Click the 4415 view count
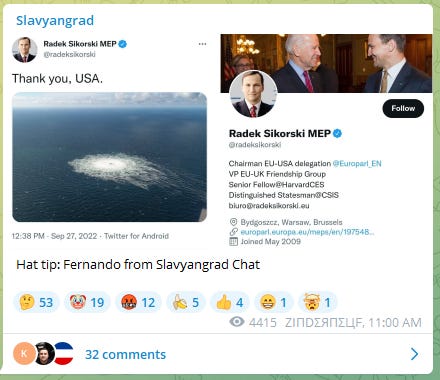The image size is (440, 380). 263,322
